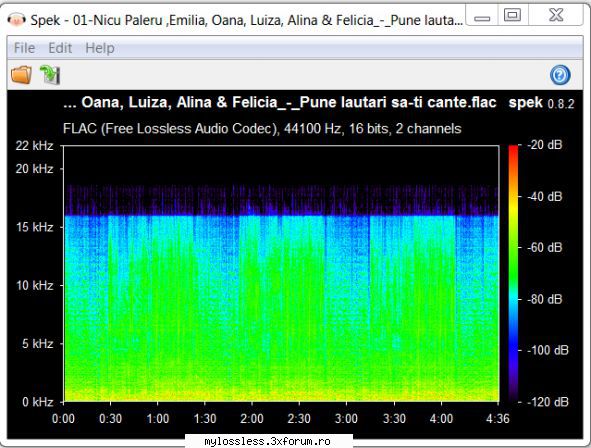The height and width of the screenshot is (448, 591).
Task: Click the 2:30 time label
Action: pos(299,419)
